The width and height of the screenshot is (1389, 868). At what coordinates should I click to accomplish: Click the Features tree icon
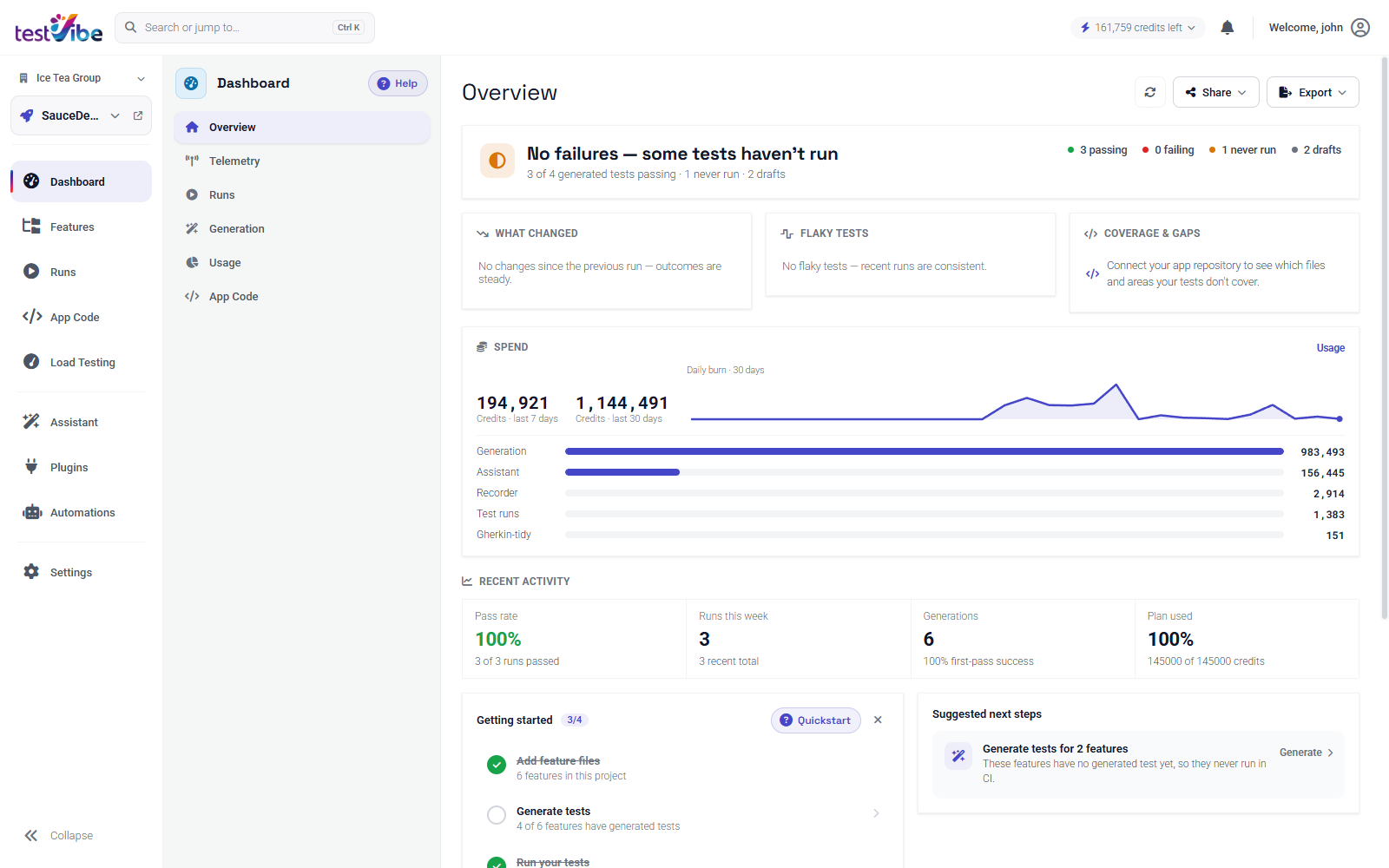tap(31, 227)
